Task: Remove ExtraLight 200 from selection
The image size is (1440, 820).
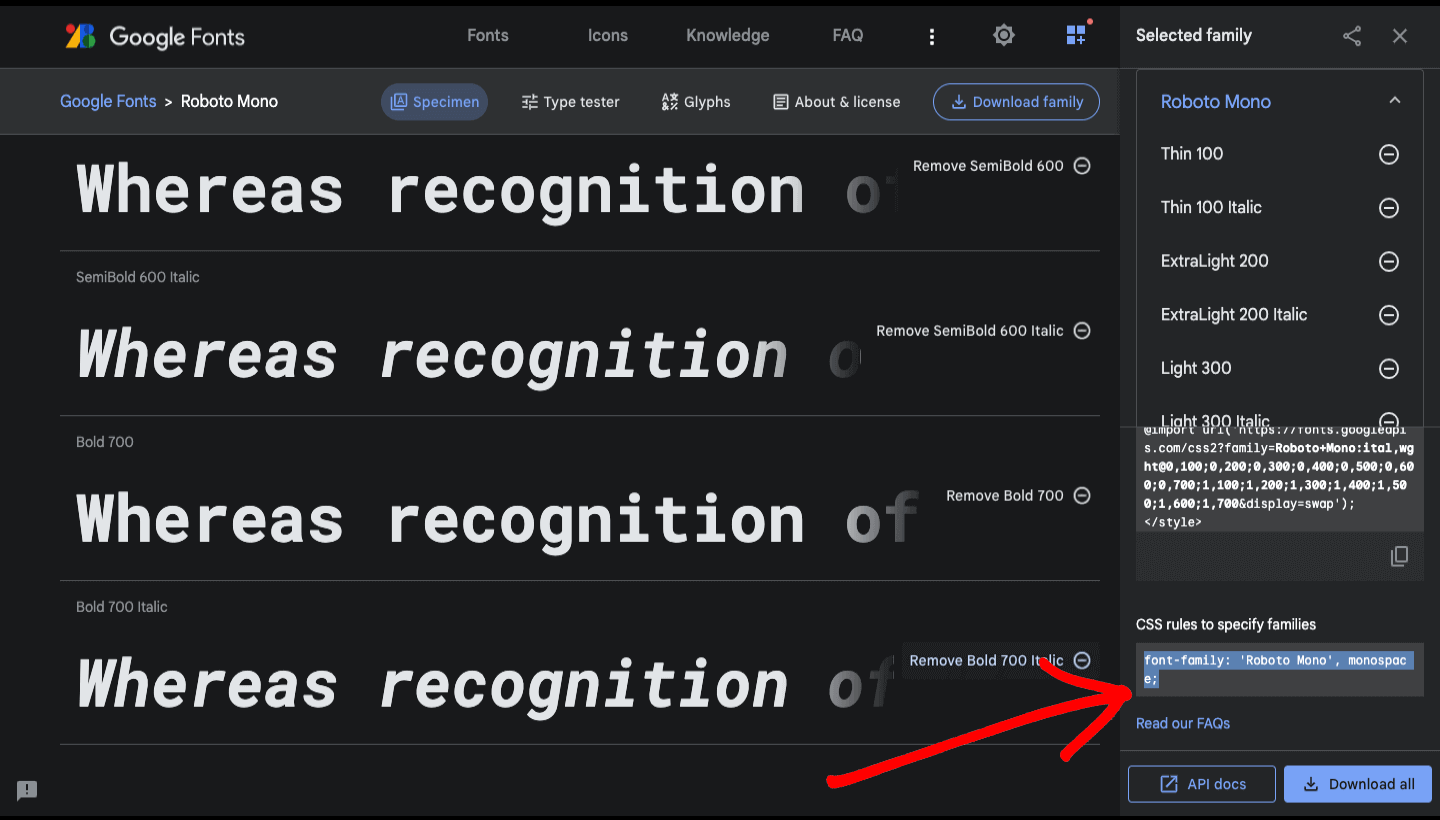Action: click(x=1389, y=262)
